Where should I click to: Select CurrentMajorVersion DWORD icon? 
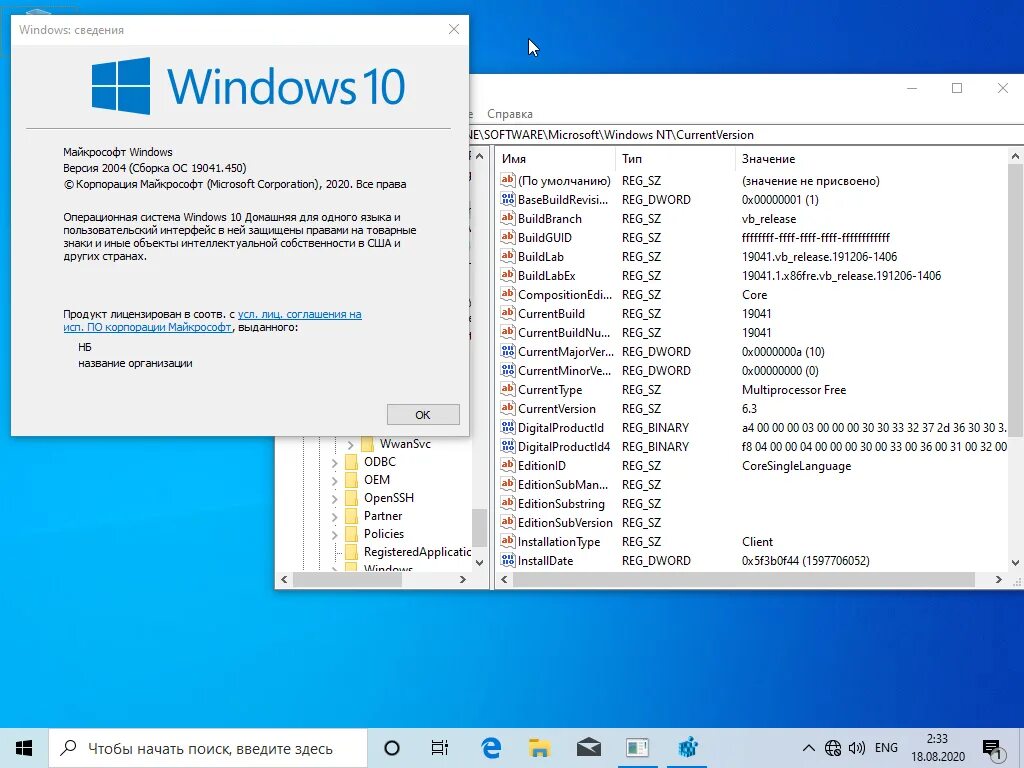tap(507, 351)
